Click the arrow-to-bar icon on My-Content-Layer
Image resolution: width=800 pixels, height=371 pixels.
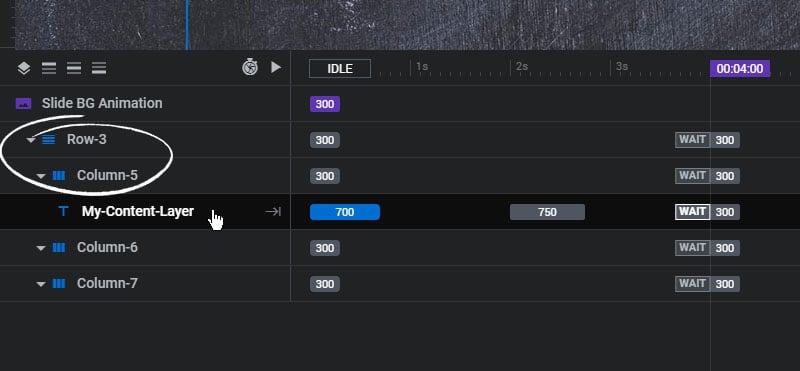[273, 211]
